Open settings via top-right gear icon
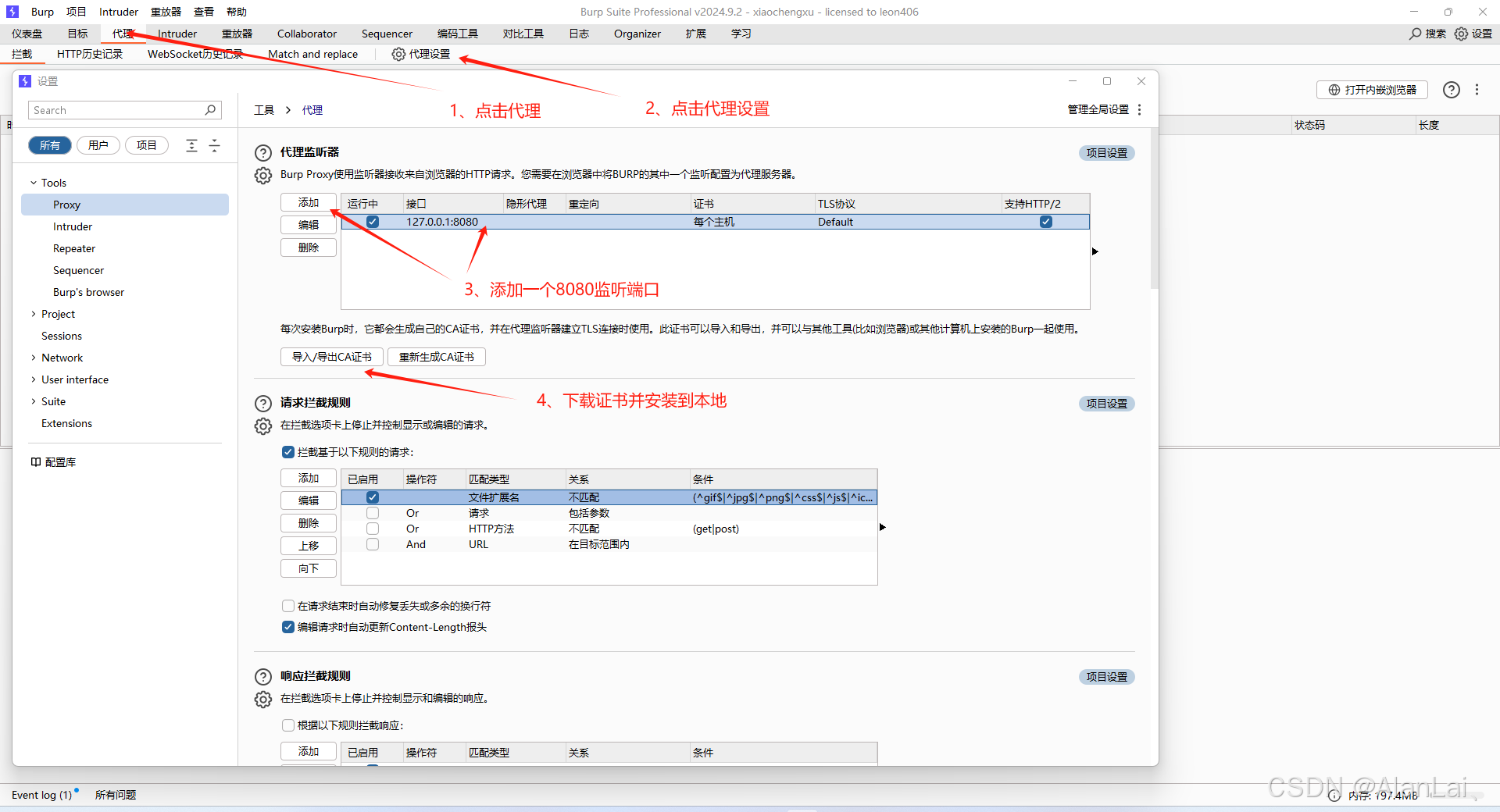Image resolution: width=1500 pixels, height=812 pixels. pos(1461,34)
